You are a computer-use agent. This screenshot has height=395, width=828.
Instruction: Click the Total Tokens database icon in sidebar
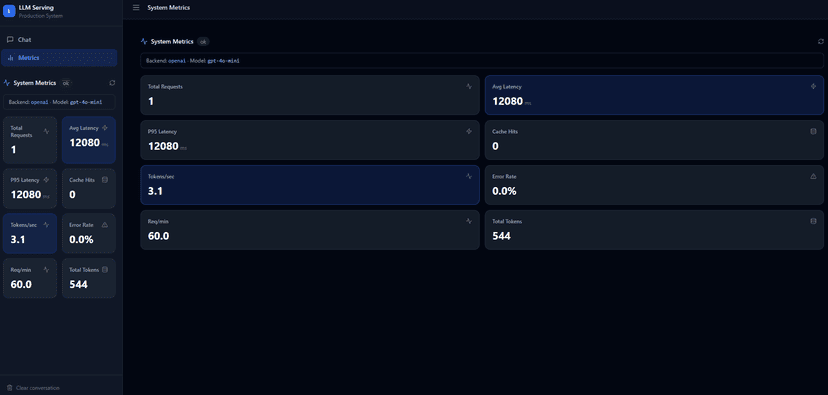point(105,269)
